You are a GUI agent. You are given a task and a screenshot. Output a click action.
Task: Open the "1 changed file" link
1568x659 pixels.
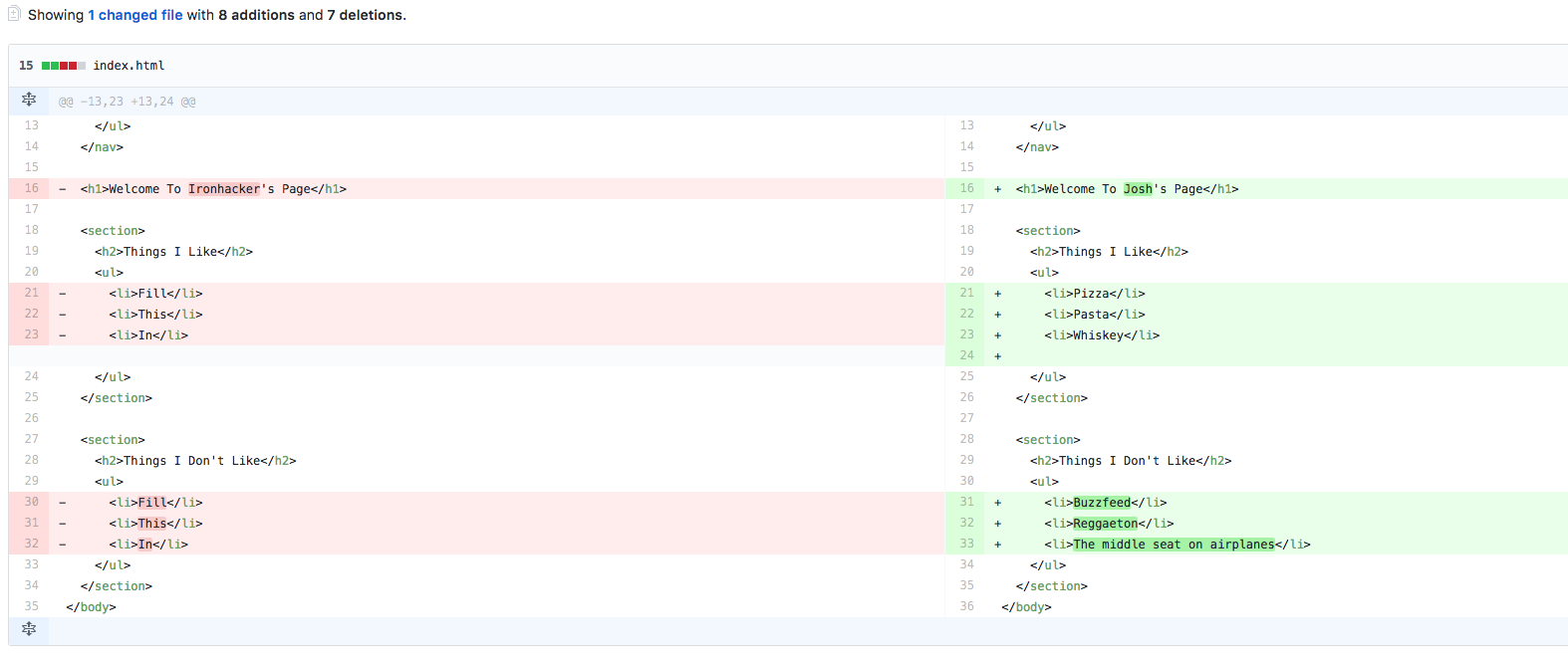coord(135,15)
